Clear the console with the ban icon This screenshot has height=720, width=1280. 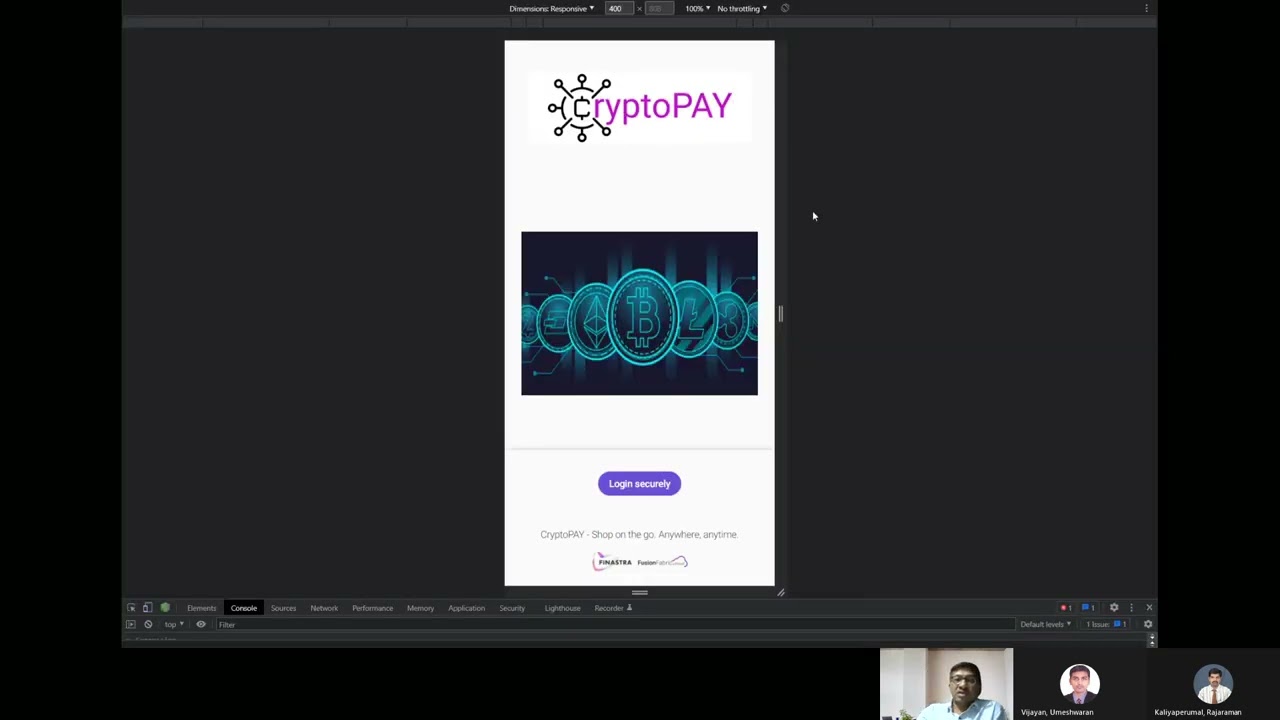(148, 624)
